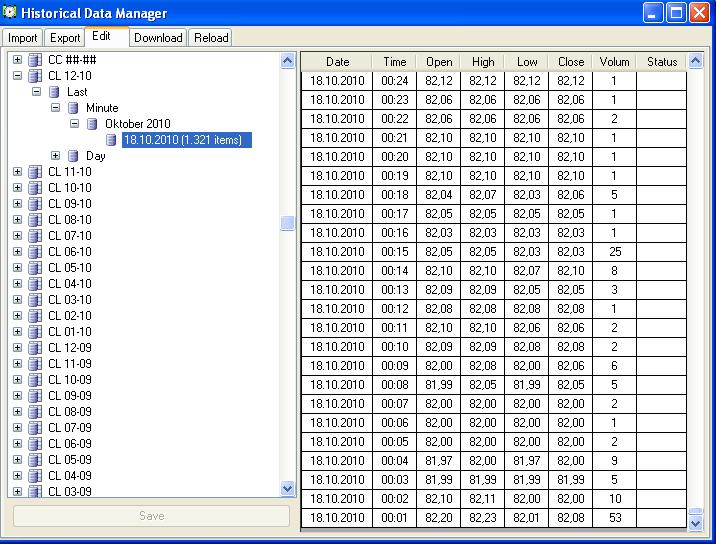Click database icon of CL 06-10
This screenshot has height=544, width=716.
click(35, 252)
